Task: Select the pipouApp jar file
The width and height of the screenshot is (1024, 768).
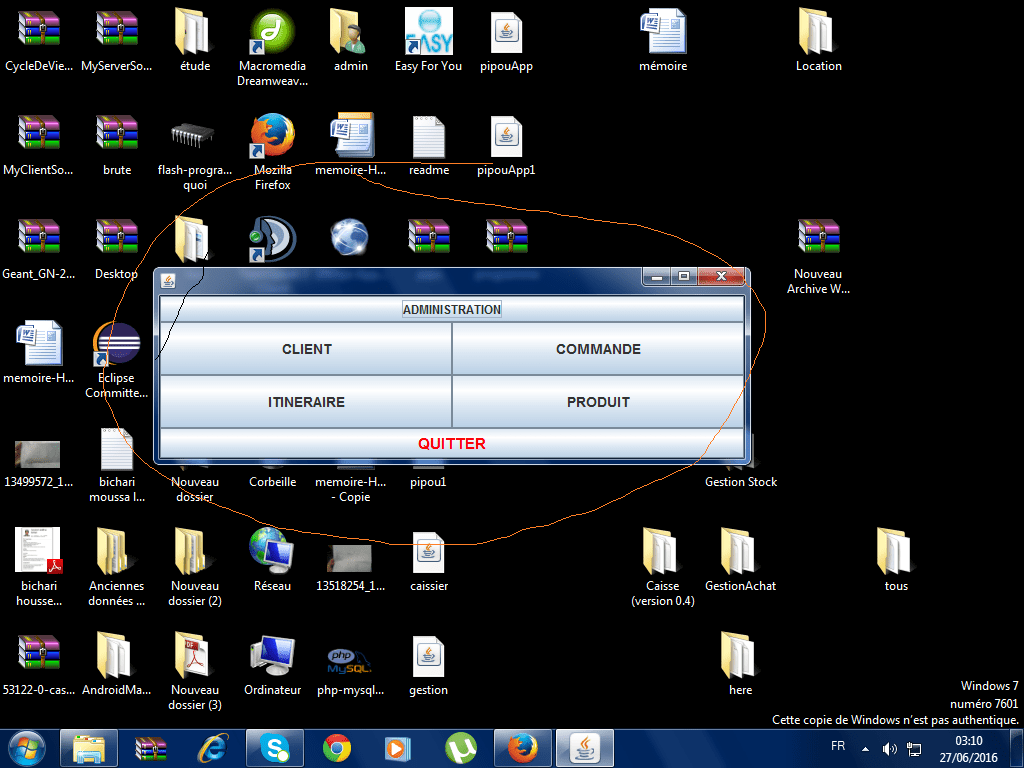Action: [506, 33]
